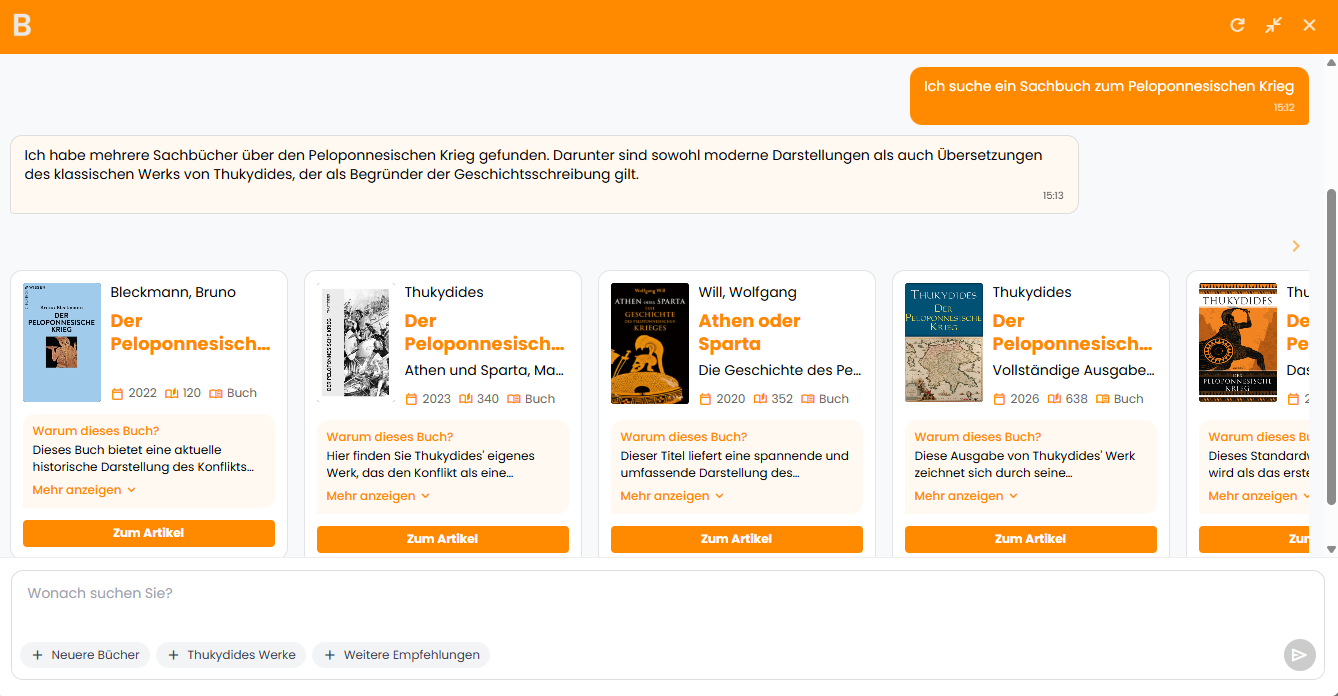Screen dimensions: 1338x696
Task: Click calendar icon next to 2022
Action: coord(117,393)
